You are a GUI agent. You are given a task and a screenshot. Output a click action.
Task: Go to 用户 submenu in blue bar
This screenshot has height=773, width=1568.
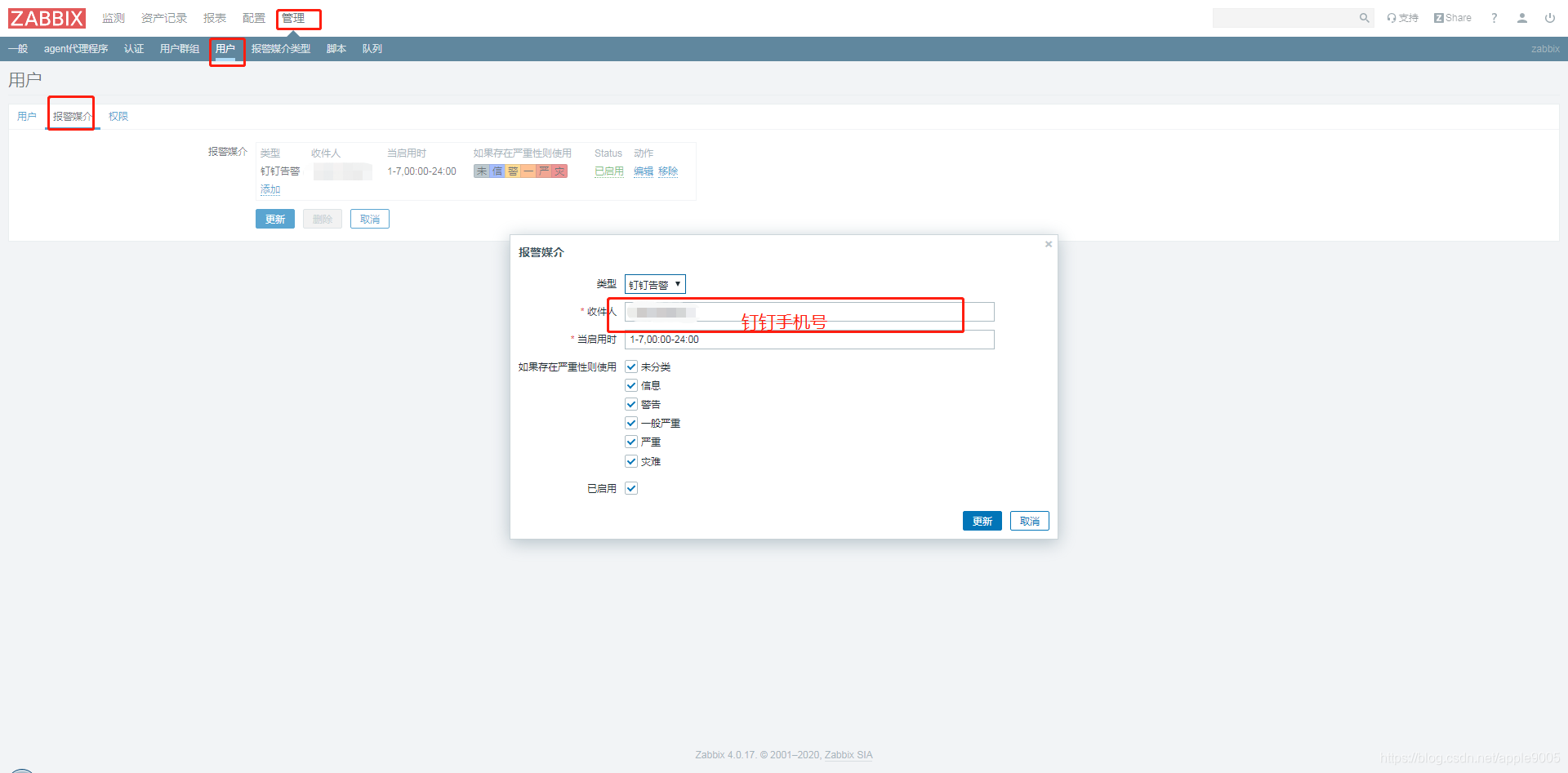[x=225, y=49]
